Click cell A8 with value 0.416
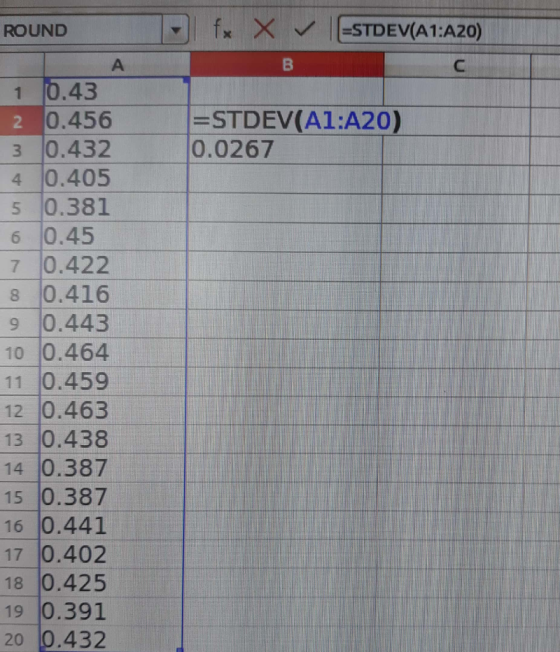Image resolution: width=560 pixels, height=652 pixels. 113,294
